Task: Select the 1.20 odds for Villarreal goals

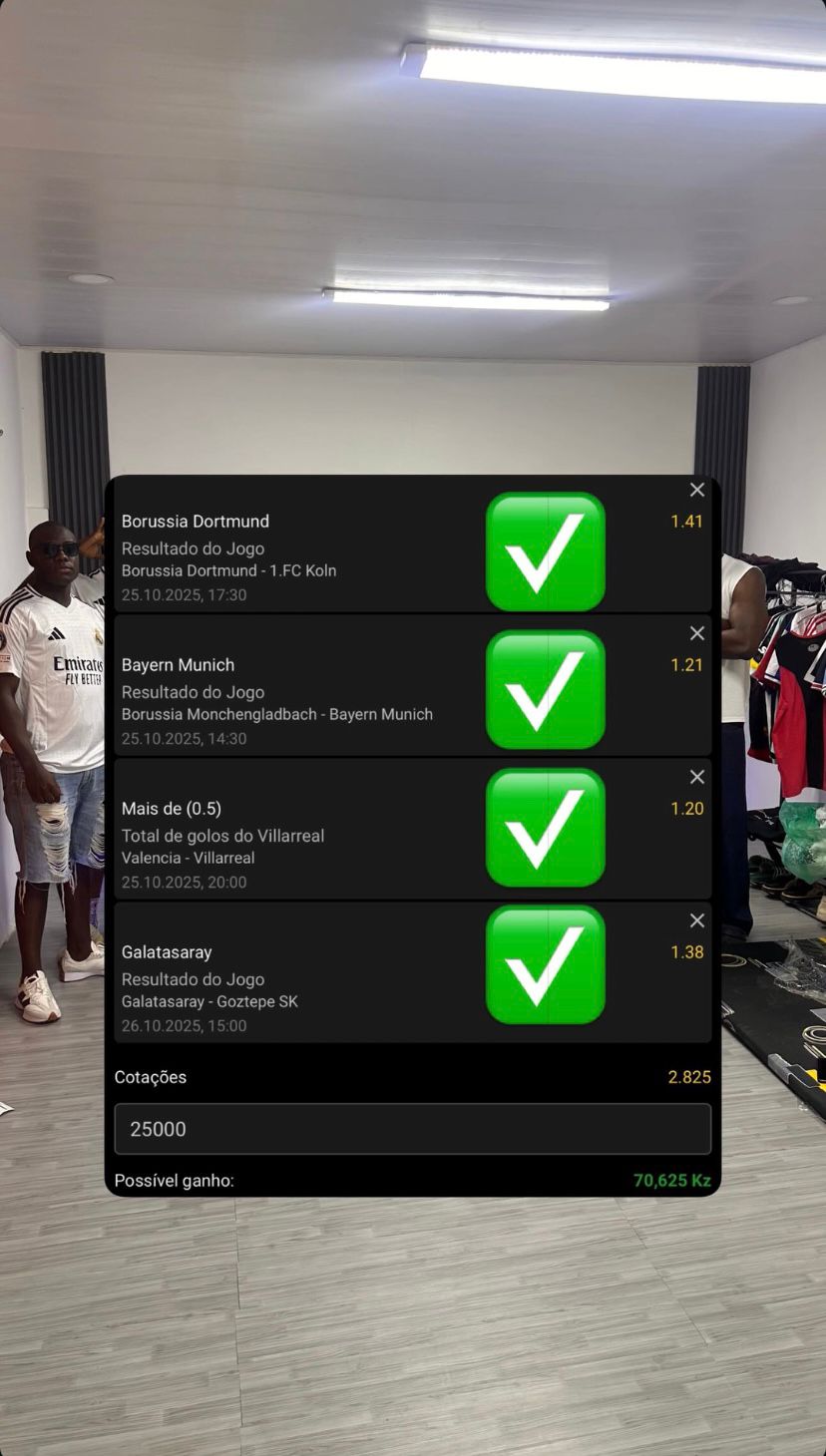Action: click(x=686, y=809)
